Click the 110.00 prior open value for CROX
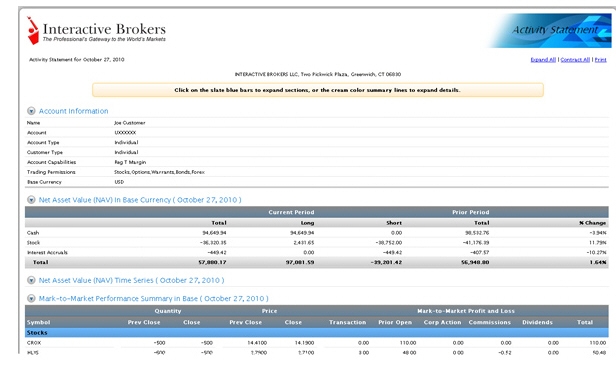Image resolution: width=616 pixels, height=373 pixels. [408, 343]
